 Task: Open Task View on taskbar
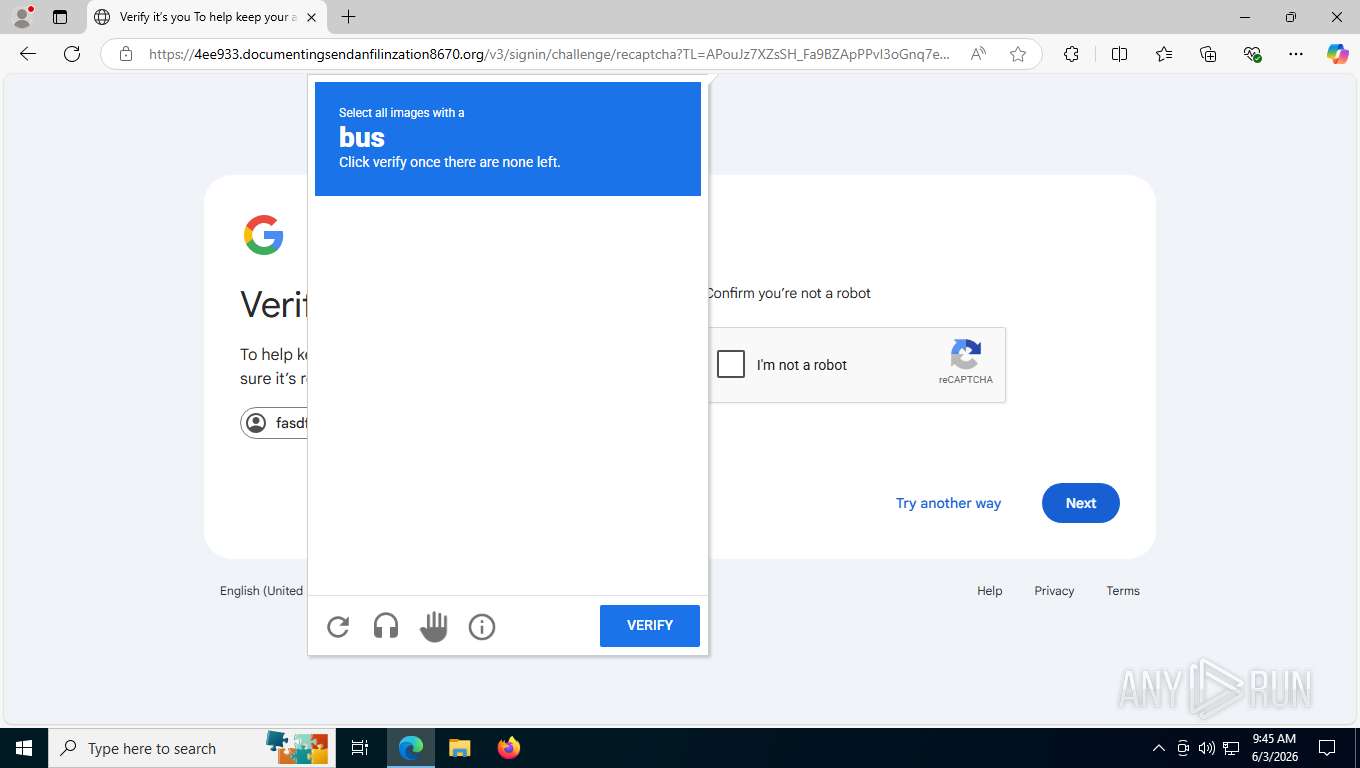(360, 748)
